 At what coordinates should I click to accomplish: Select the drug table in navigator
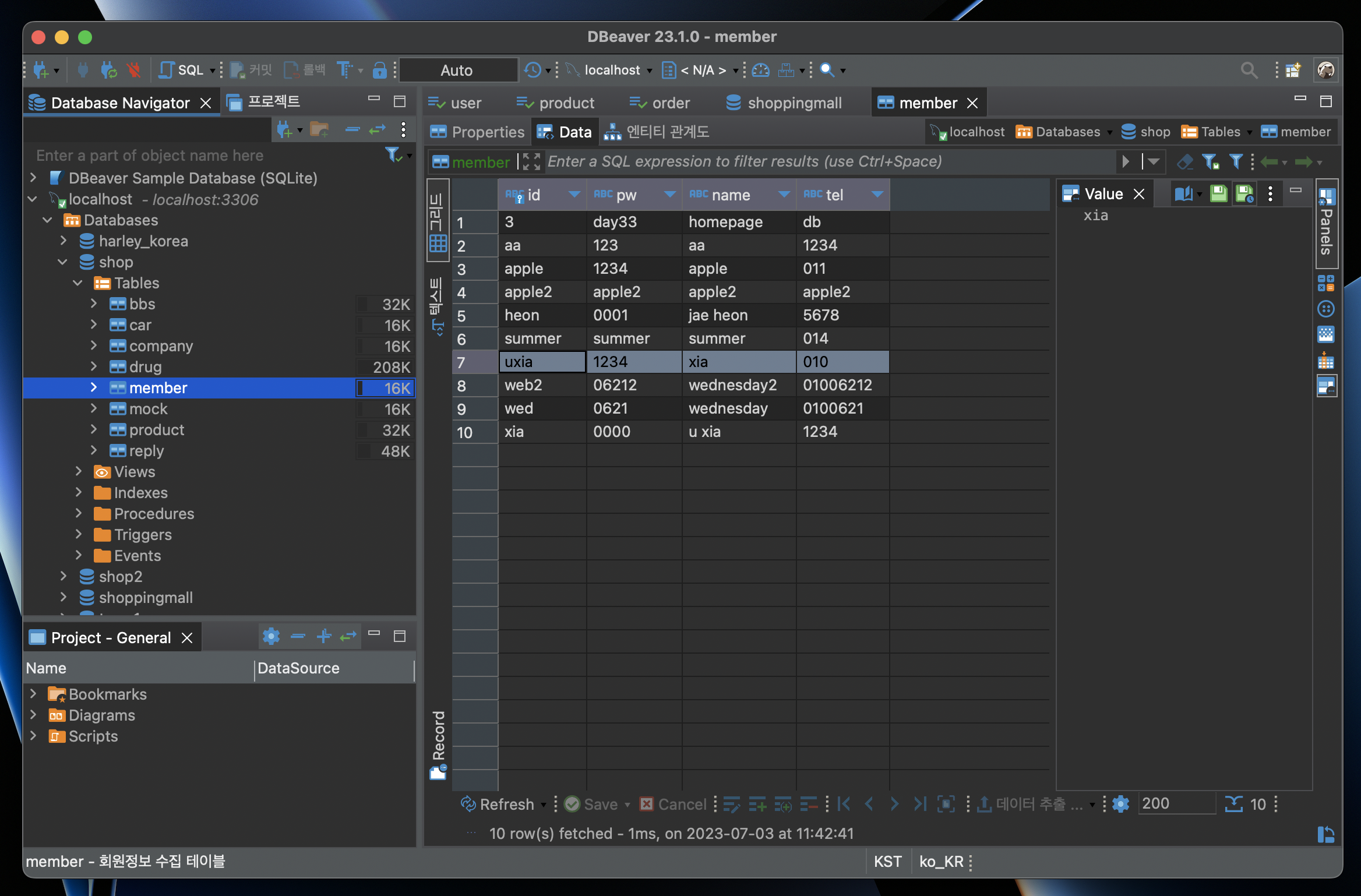point(145,367)
